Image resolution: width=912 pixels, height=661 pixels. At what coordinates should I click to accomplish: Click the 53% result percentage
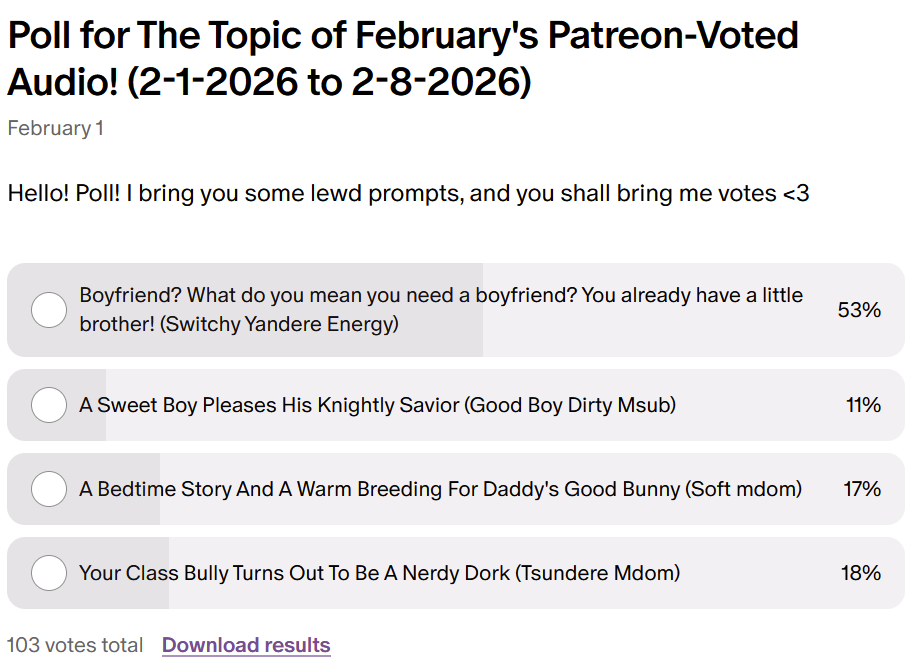[x=859, y=310]
